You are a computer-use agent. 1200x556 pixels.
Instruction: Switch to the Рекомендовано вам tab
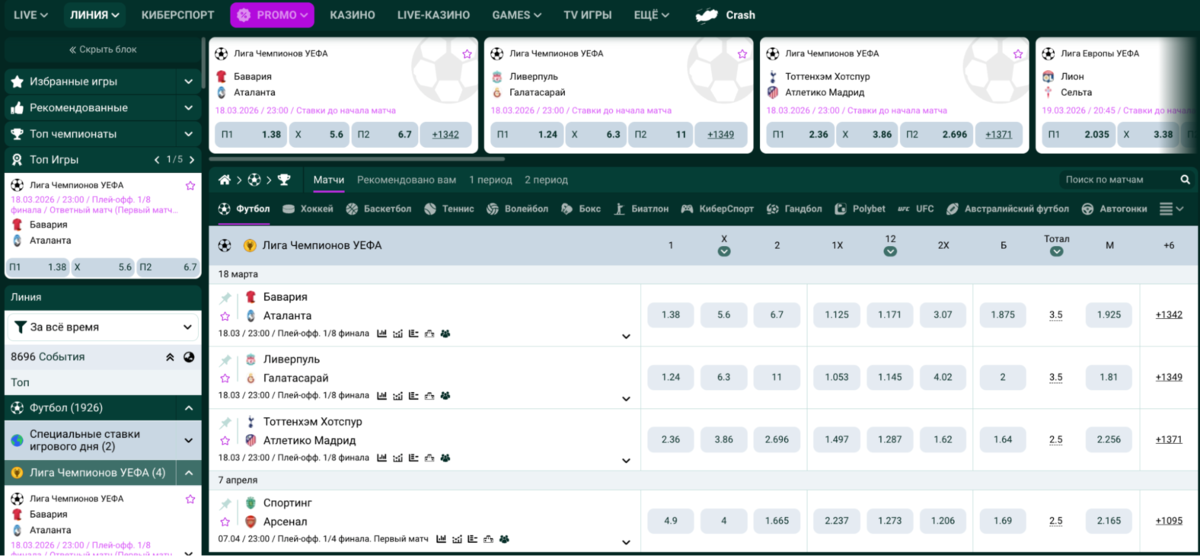pyautogui.click(x=406, y=180)
